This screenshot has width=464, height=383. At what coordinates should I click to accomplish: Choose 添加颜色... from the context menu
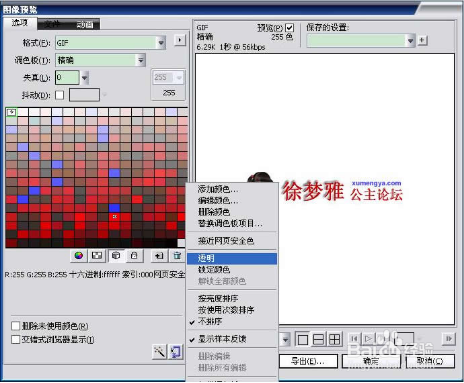point(232,189)
